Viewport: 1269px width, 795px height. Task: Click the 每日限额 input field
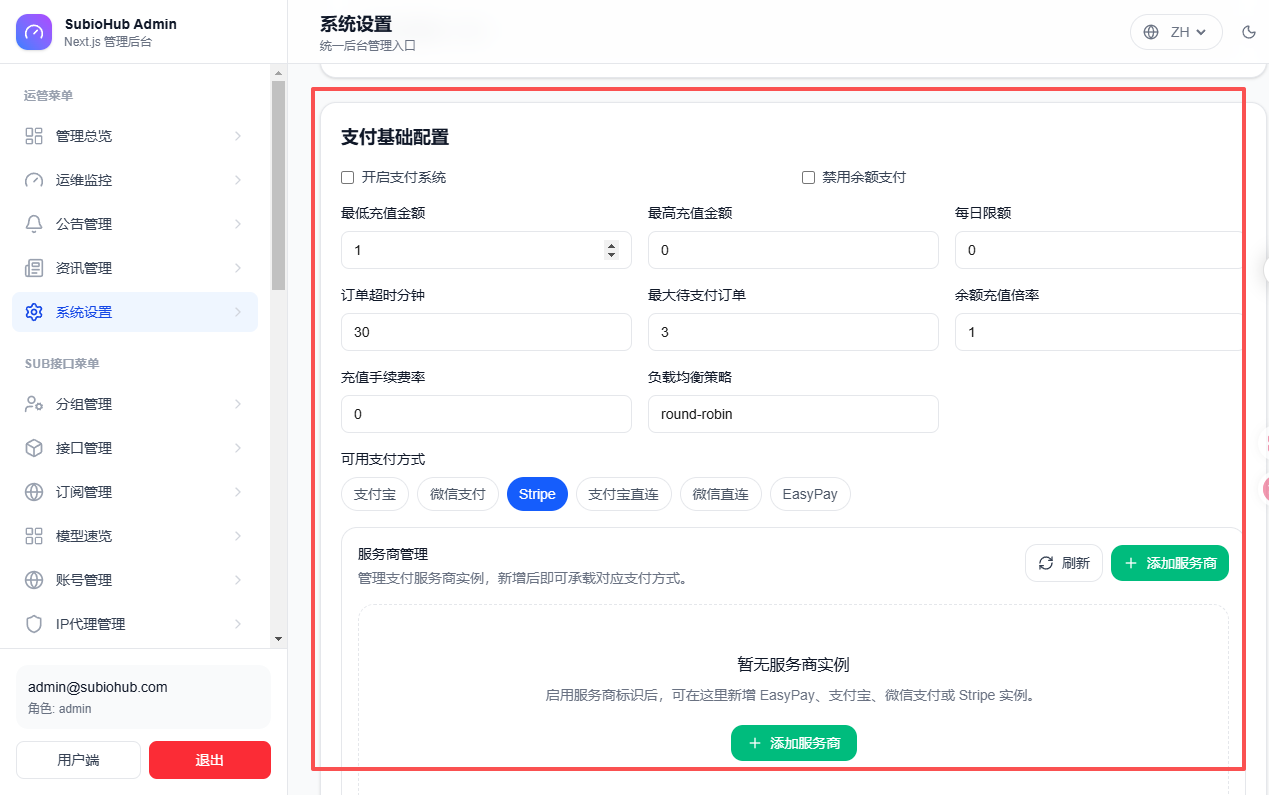(1099, 250)
